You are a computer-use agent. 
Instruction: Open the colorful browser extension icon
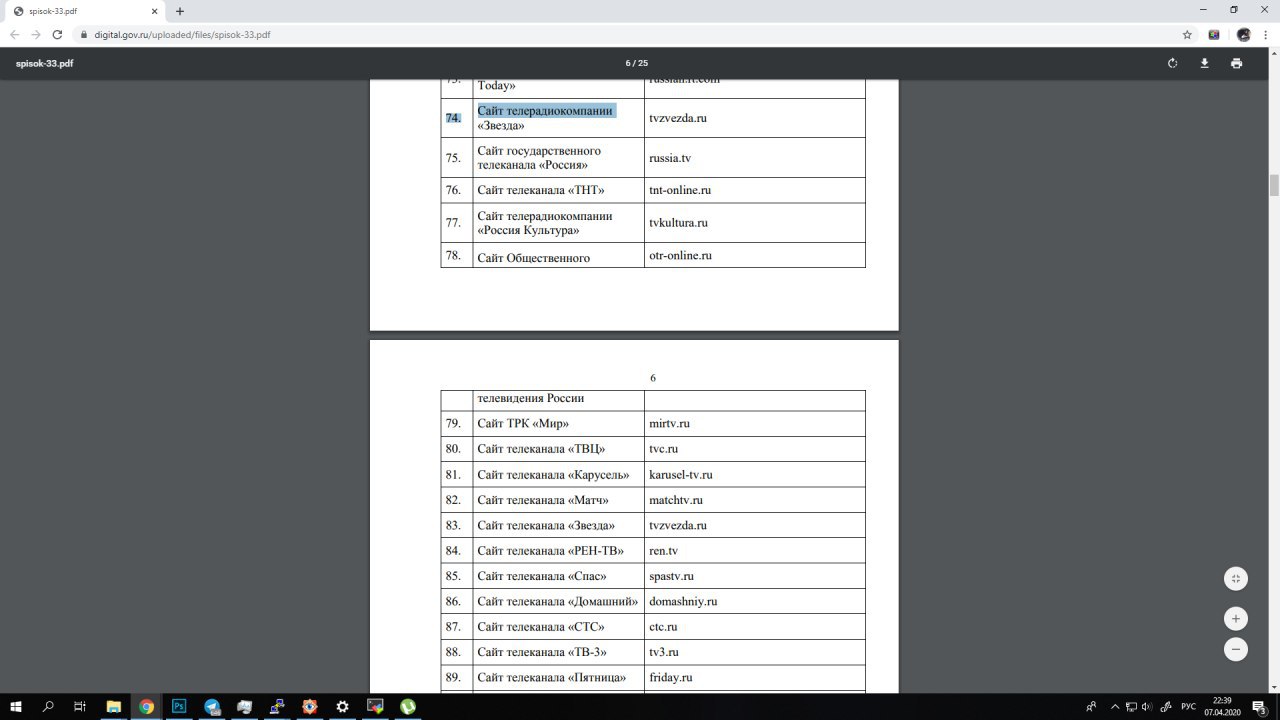tap(1214, 34)
